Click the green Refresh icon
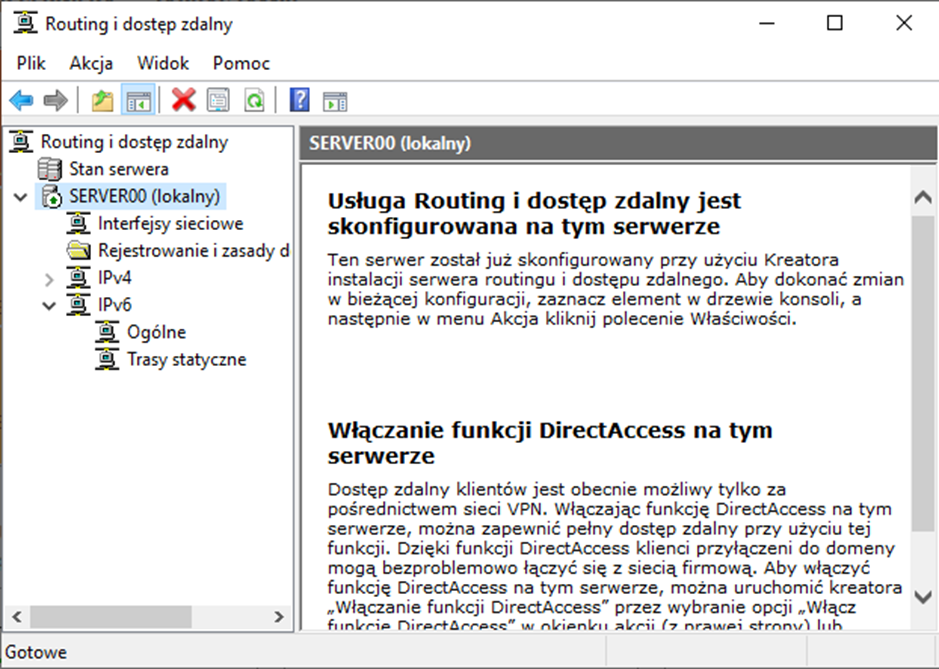 pyautogui.click(x=255, y=100)
